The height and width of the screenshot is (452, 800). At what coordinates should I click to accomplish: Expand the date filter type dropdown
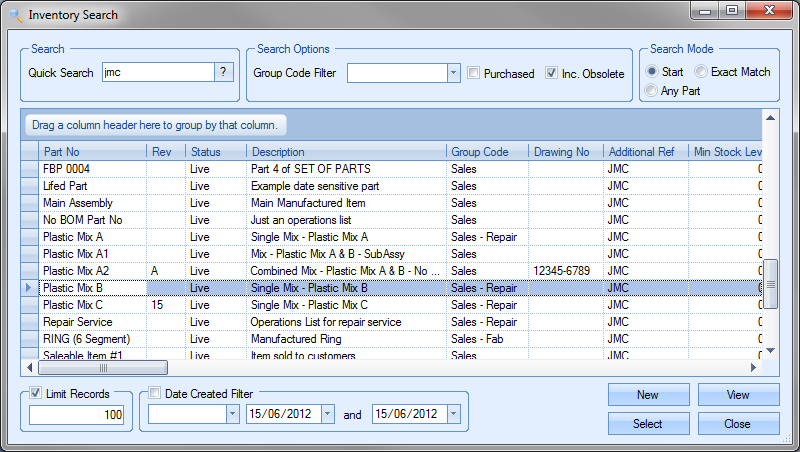tap(232, 414)
